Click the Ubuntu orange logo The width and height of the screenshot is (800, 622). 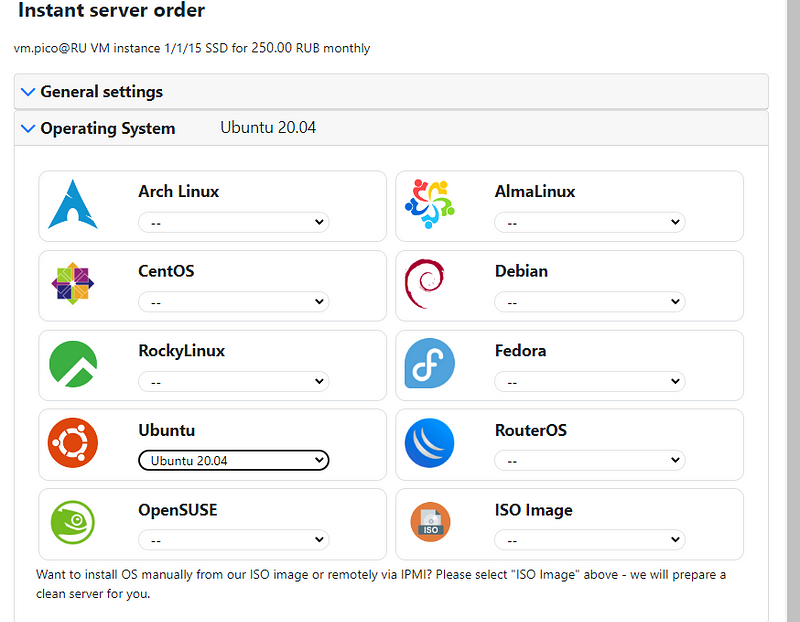point(73,443)
